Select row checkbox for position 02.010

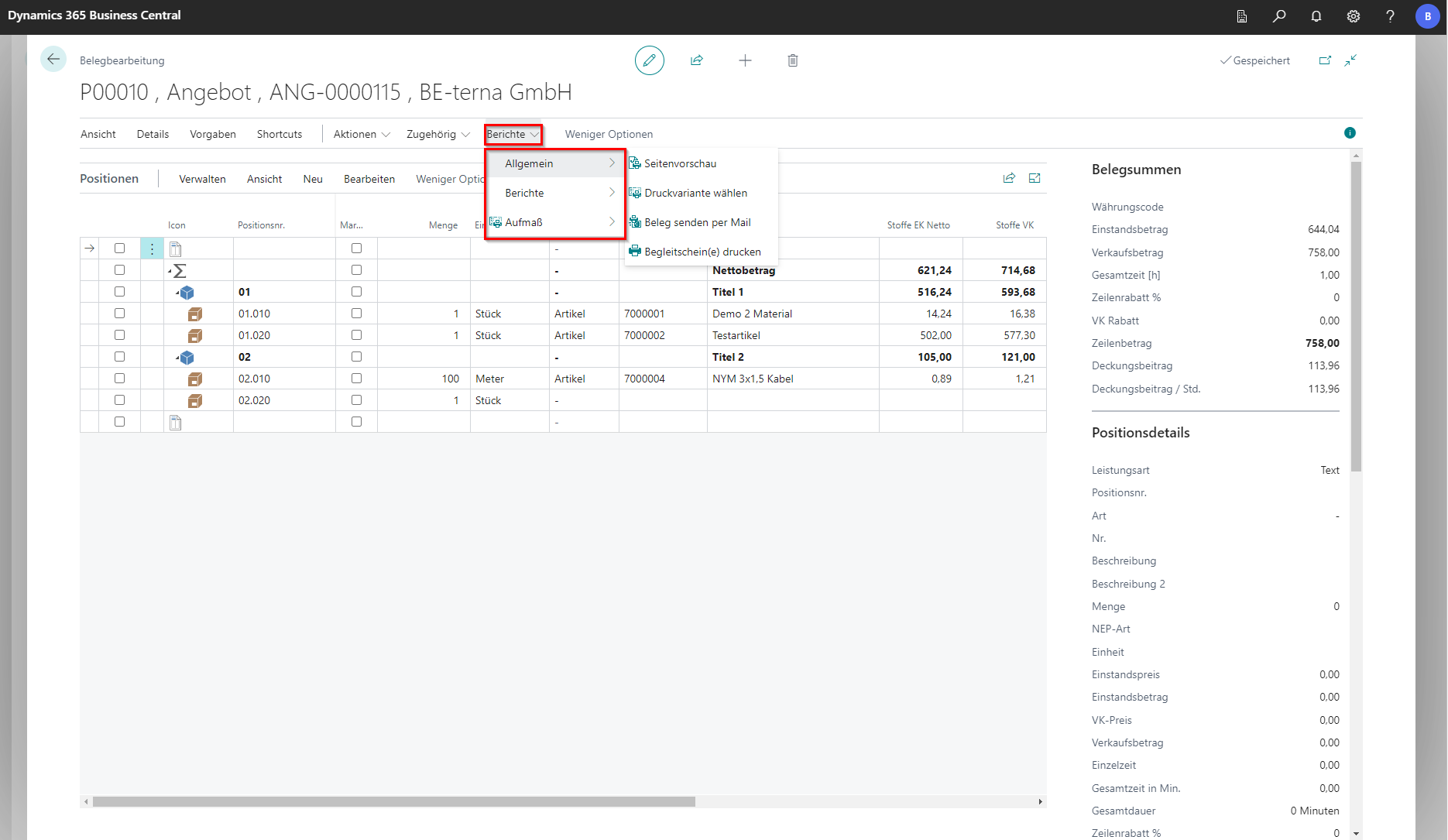(x=119, y=379)
